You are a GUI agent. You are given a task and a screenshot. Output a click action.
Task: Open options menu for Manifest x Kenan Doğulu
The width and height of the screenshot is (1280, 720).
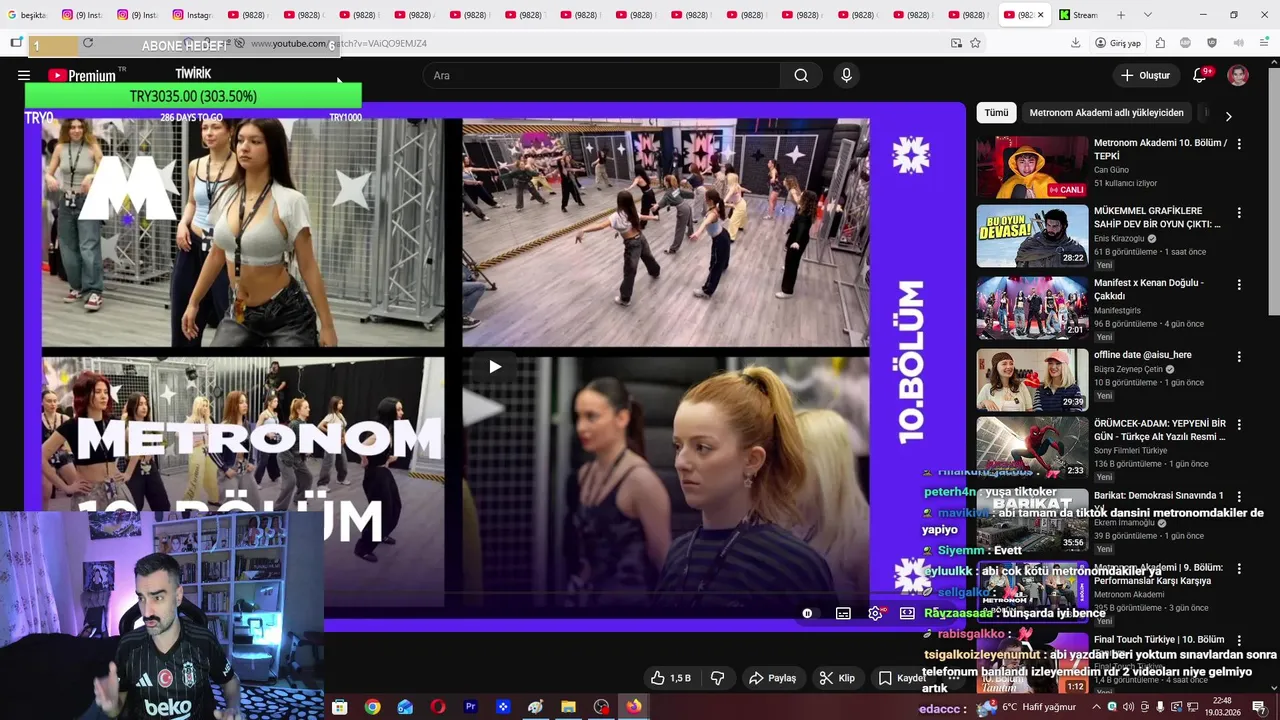pyautogui.click(x=1239, y=284)
